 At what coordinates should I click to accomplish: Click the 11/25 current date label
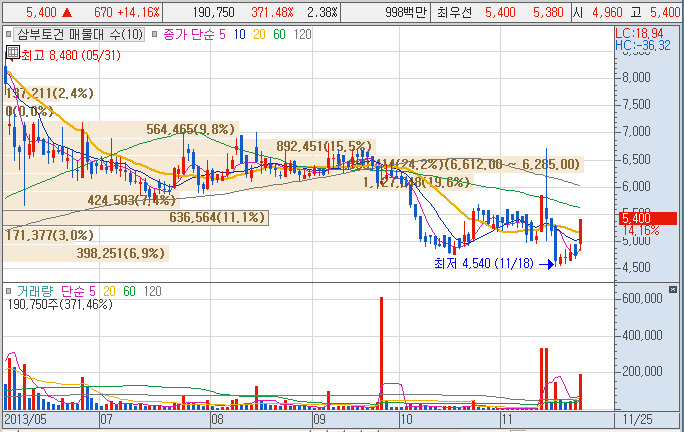(637, 419)
